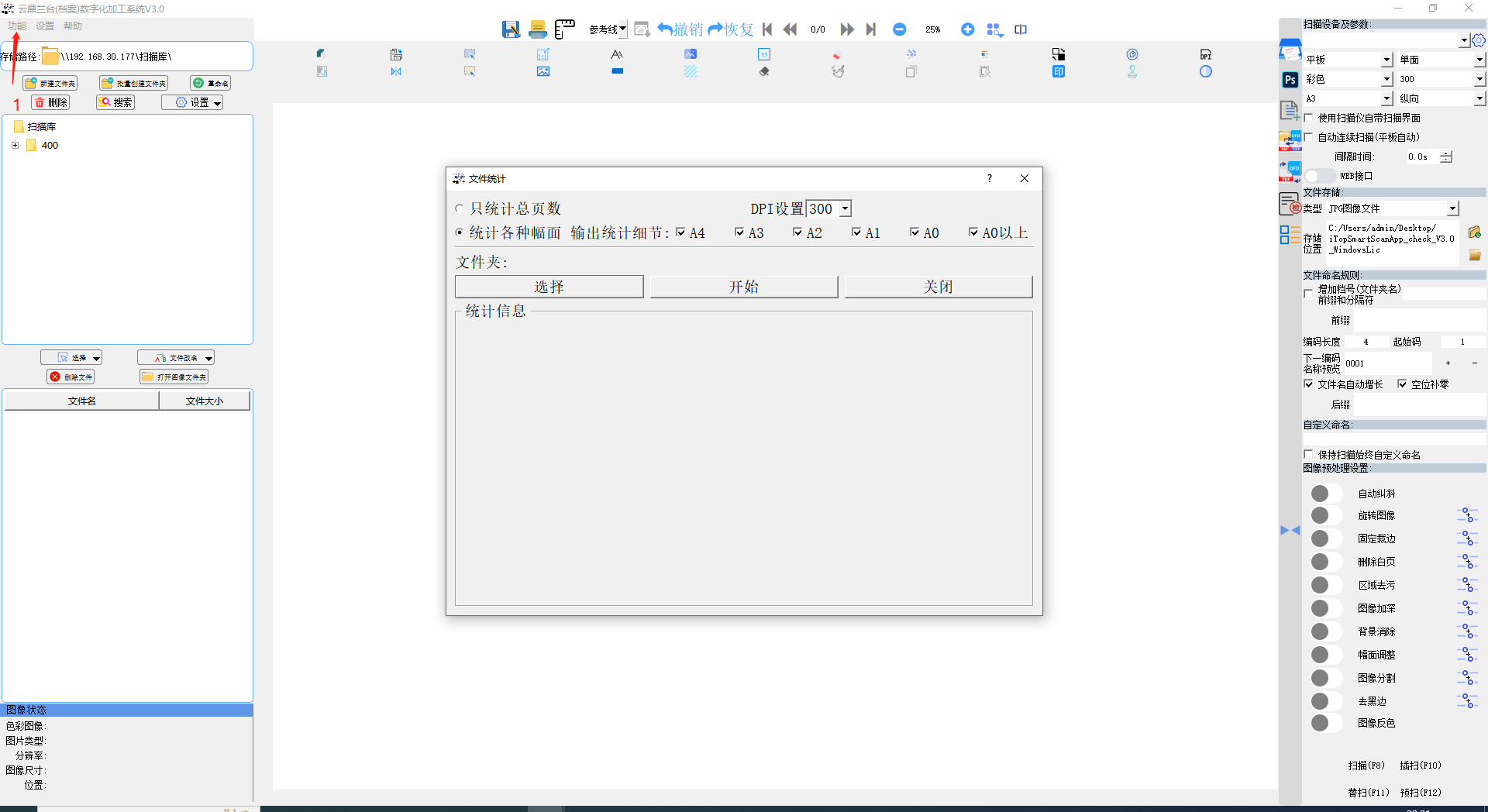Click the blue zoom-in plus icon
1488x812 pixels.
tap(967, 29)
